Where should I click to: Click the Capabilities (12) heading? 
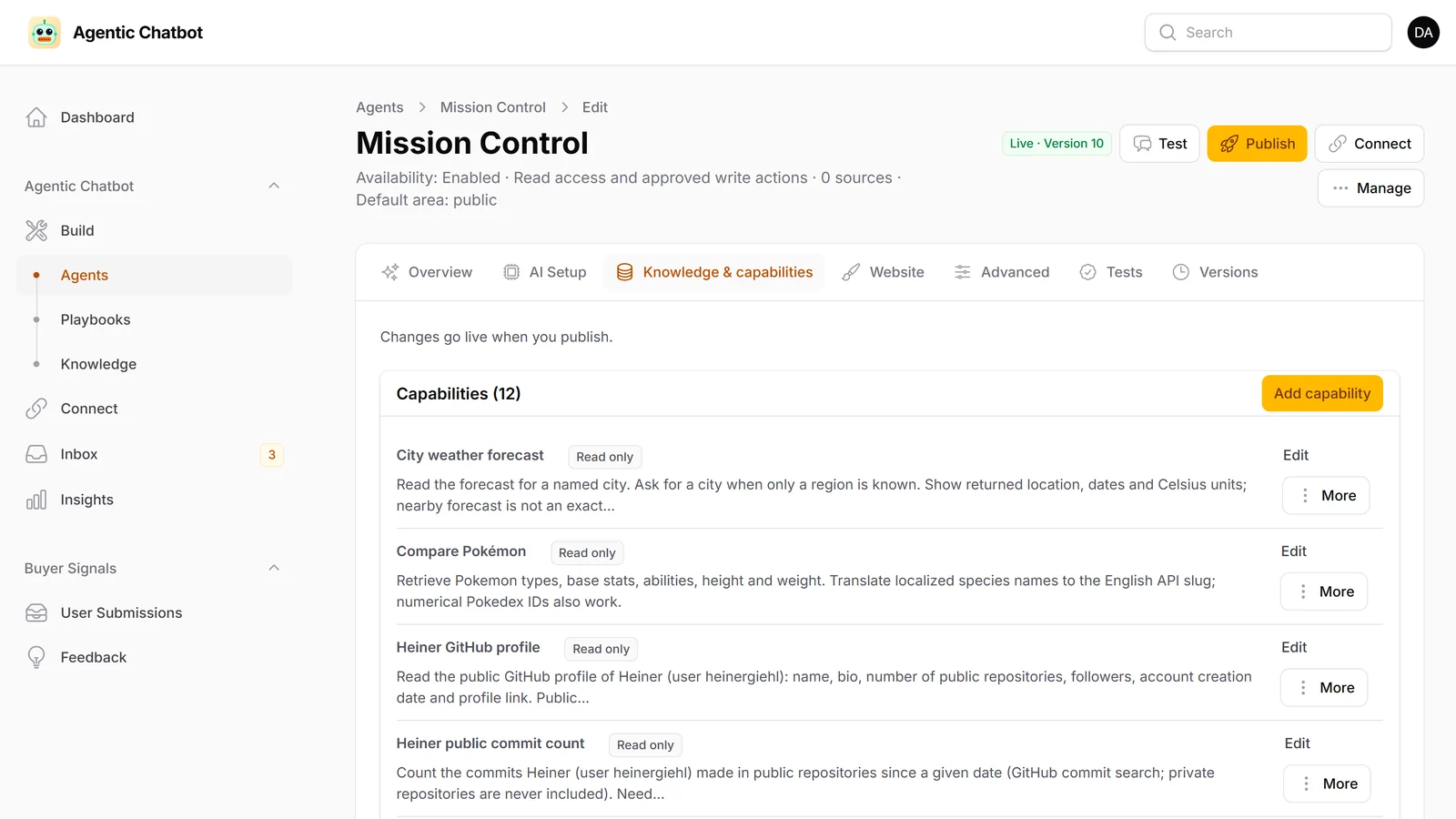pyautogui.click(x=459, y=394)
